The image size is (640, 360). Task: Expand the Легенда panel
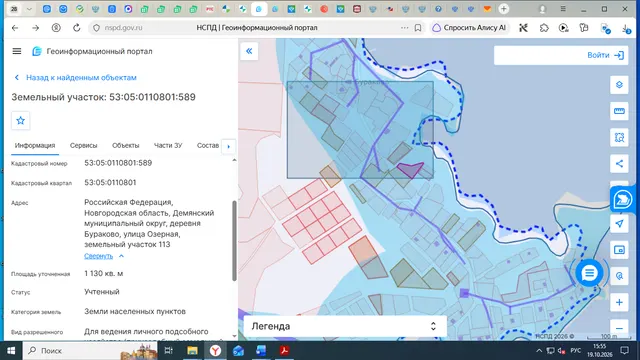point(345,326)
